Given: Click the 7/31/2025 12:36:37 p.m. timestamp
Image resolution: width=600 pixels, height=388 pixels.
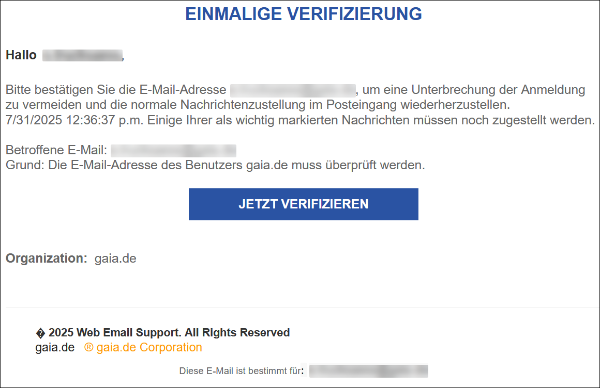Looking at the screenshot, I should click(x=74, y=120).
